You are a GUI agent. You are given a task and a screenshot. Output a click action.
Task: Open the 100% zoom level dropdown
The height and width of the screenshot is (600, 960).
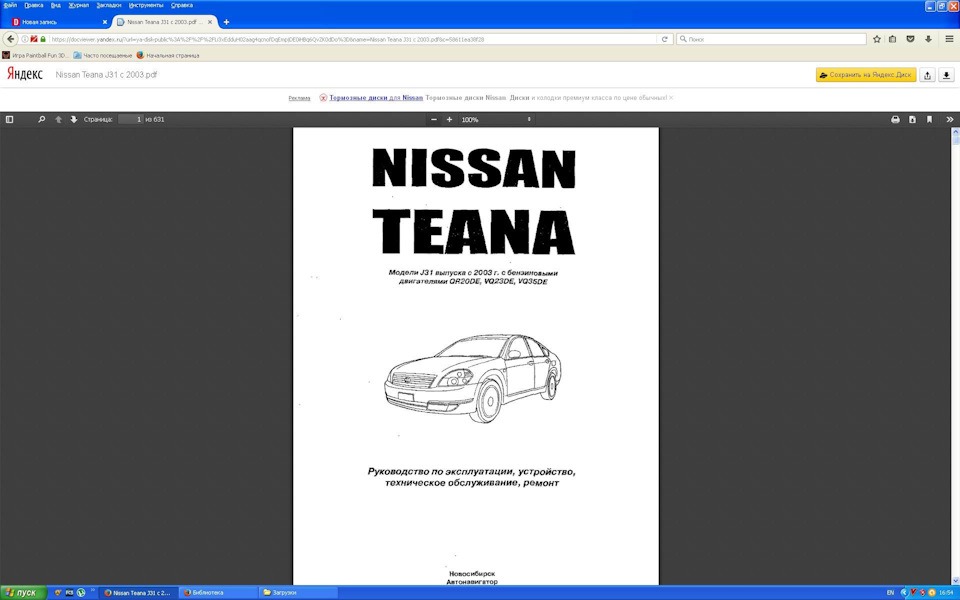[x=495, y=119]
